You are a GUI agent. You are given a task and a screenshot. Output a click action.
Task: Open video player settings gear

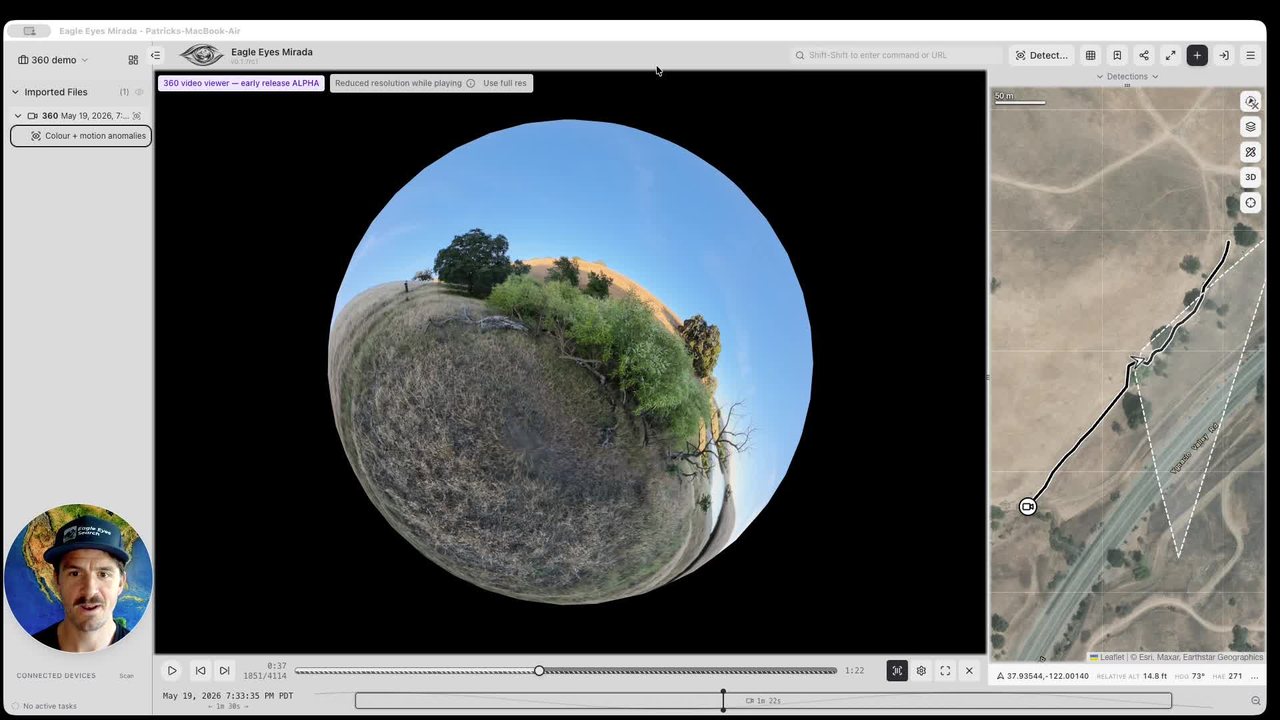pos(921,671)
